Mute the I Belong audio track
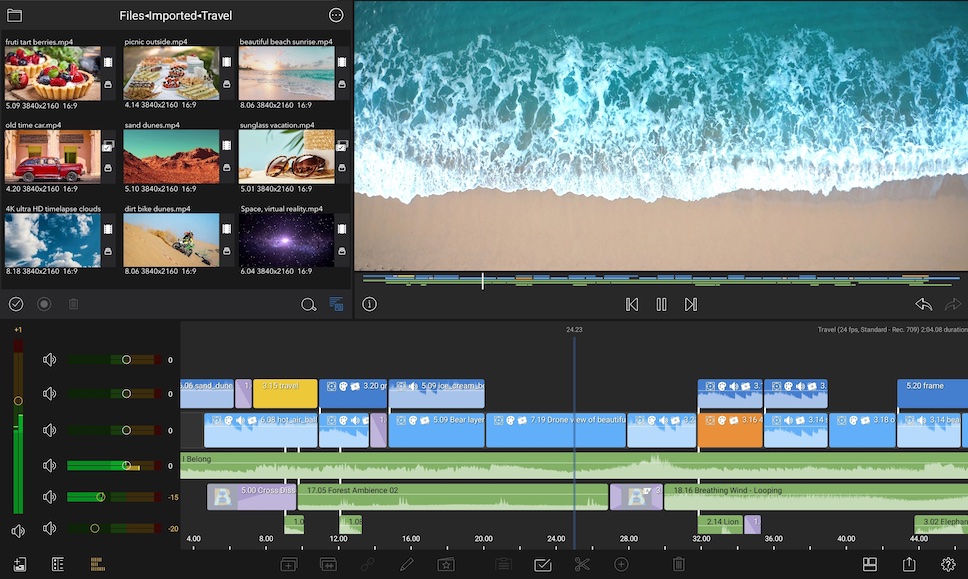 [x=49, y=465]
